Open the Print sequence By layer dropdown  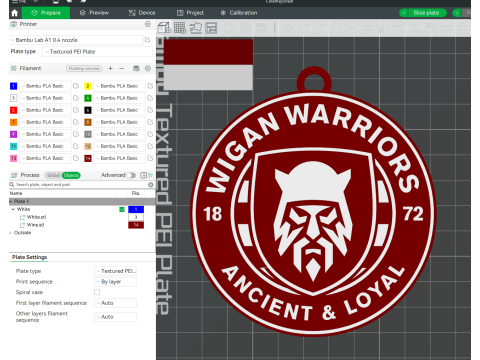click(x=115, y=282)
